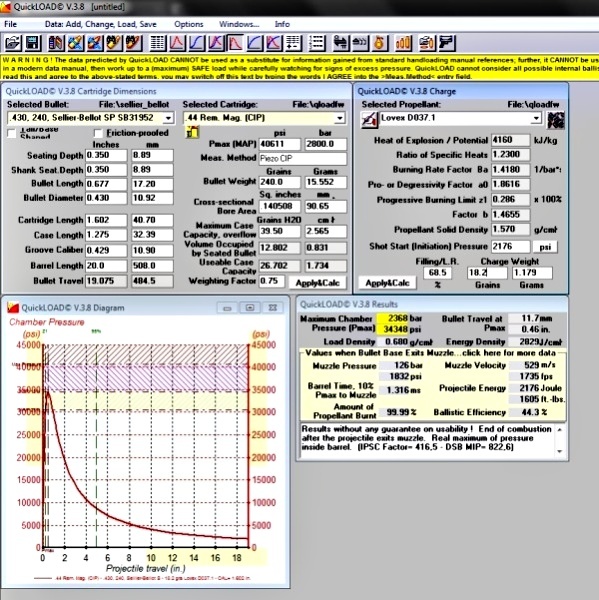Expand the Selected Bullet dropdown
599x600 pixels.
pyautogui.click(x=168, y=118)
